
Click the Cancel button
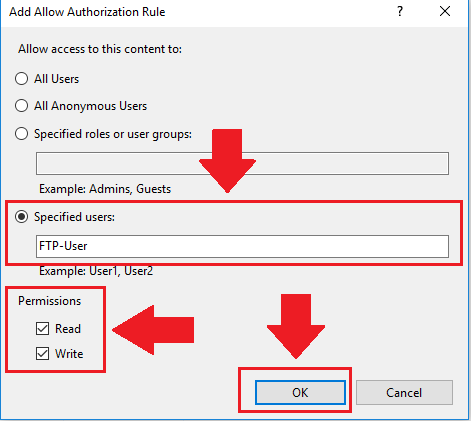[x=404, y=393]
